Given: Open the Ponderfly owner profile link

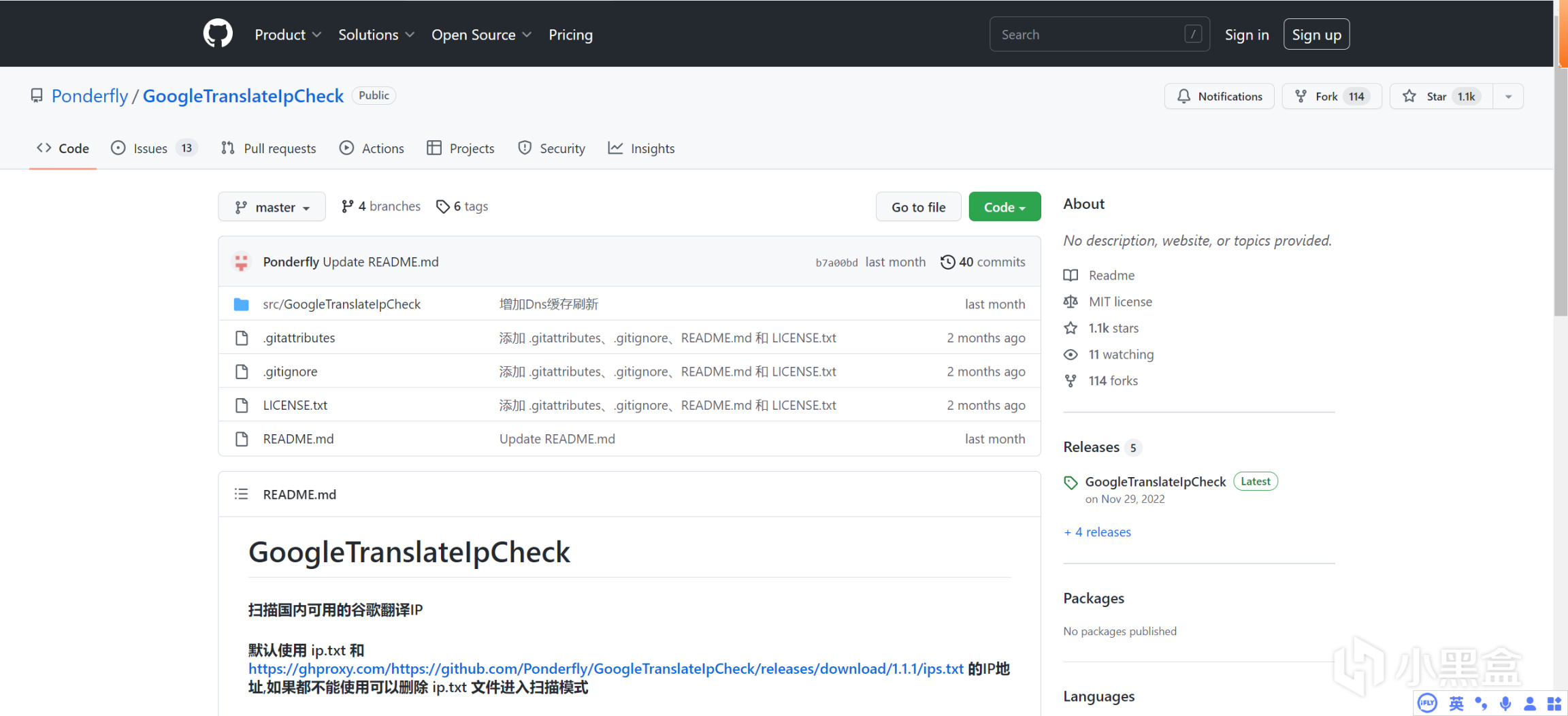Looking at the screenshot, I should coord(90,96).
